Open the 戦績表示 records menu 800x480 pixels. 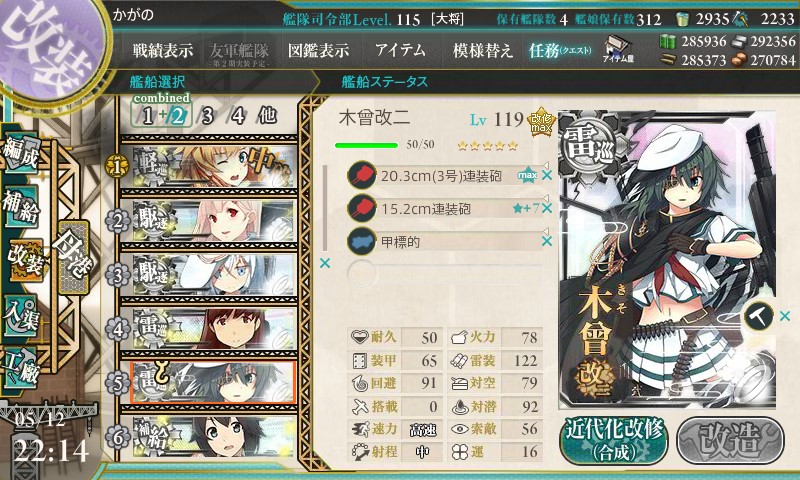tap(163, 50)
